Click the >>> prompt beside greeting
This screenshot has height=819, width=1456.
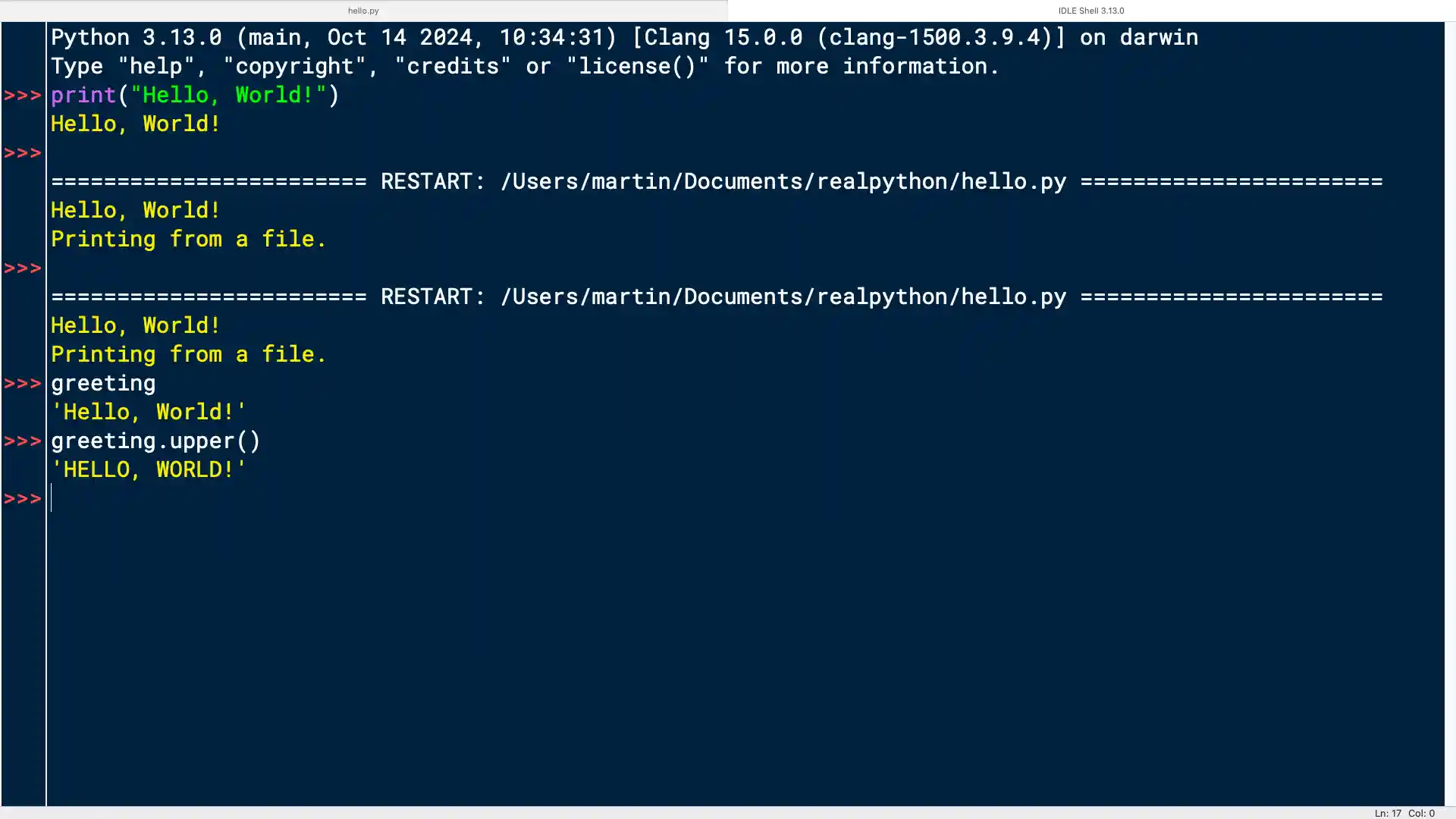23,383
